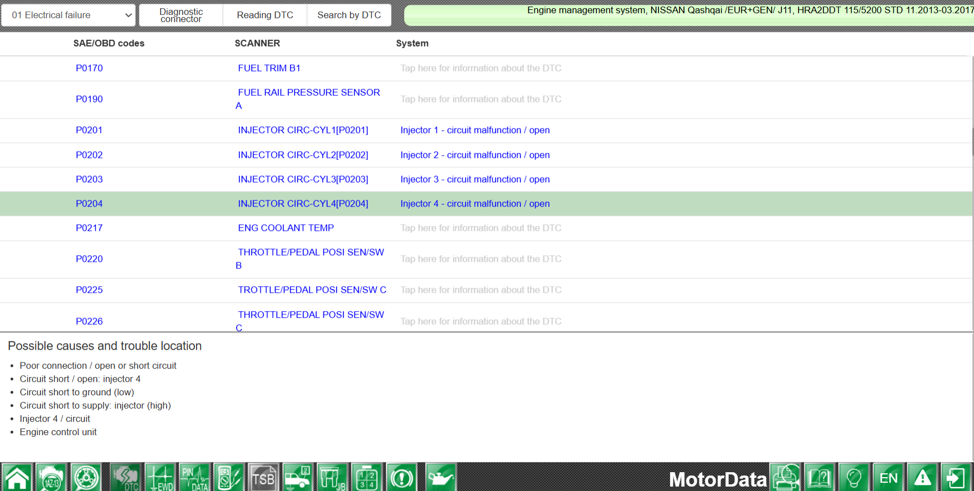974x491 pixels.
Task: Open the TSB bulletins icon
Action: point(263,477)
